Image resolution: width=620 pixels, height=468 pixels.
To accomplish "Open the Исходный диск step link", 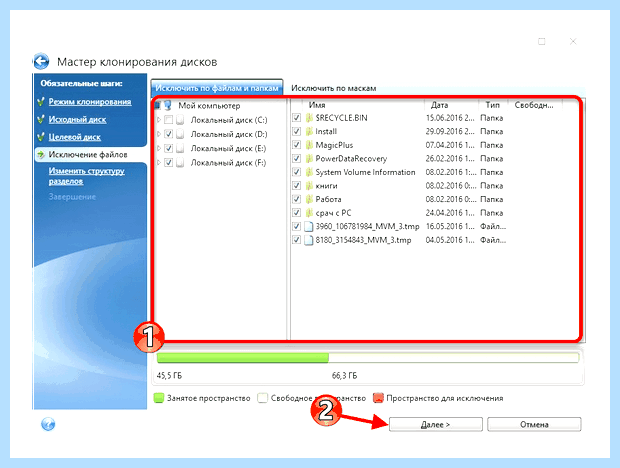I will tap(78, 119).
